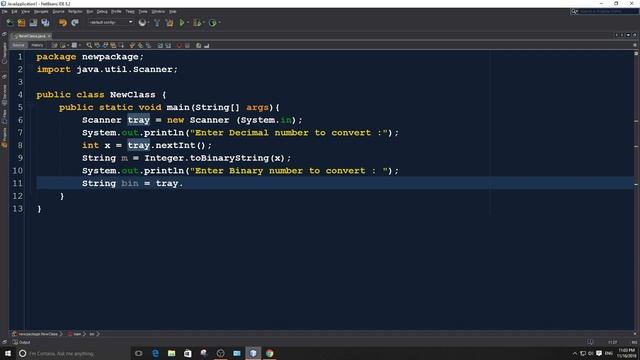
Task: Open the minimized Navigator side tab
Action: pos(4,53)
